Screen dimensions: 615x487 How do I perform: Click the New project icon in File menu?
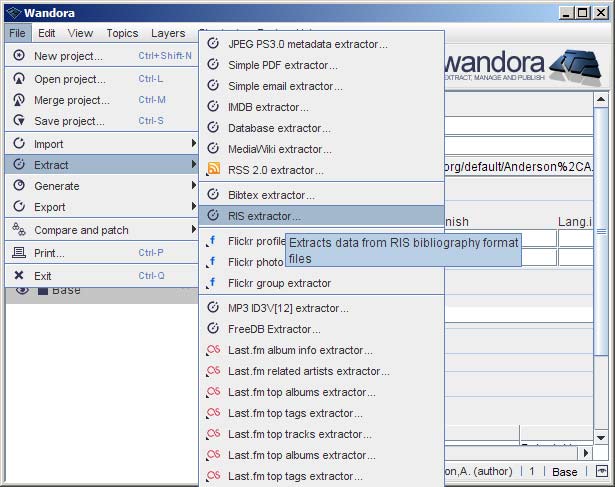pos(19,56)
